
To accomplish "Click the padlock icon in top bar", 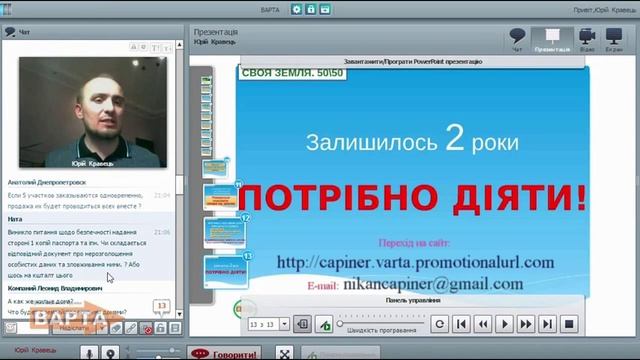I will click(x=311, y=9).
